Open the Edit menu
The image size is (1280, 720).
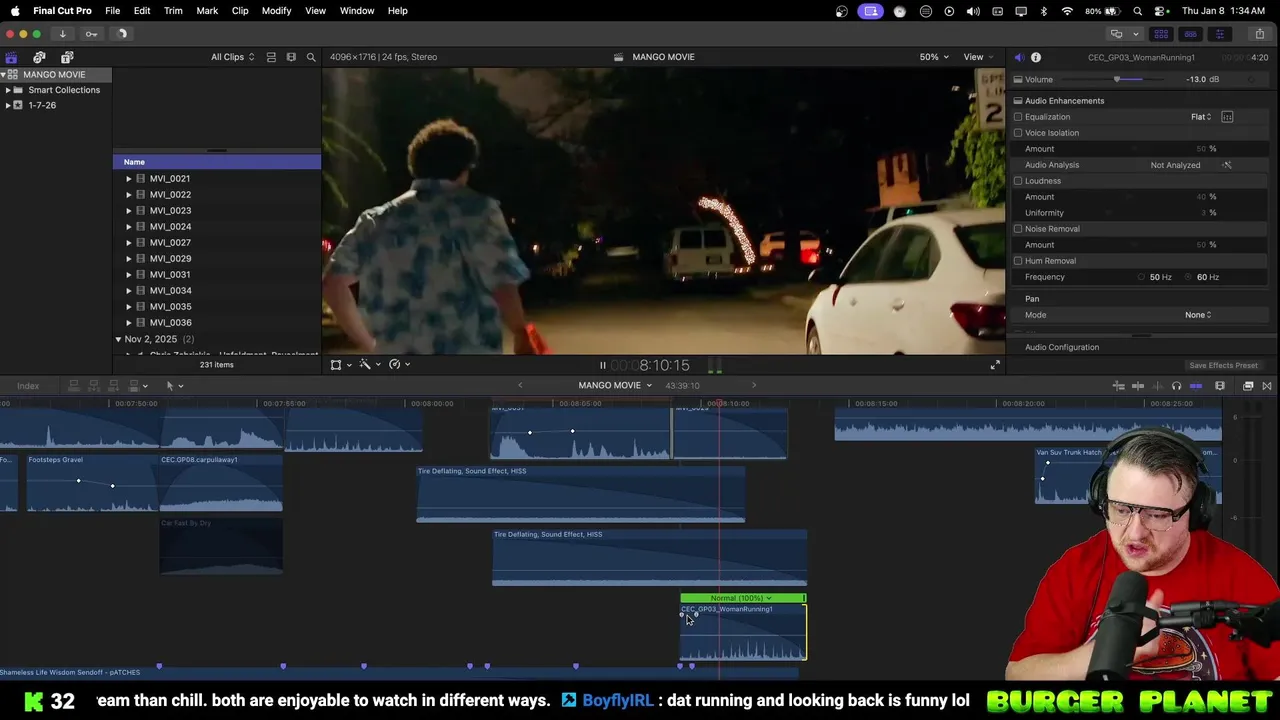[x=142, y=11]
